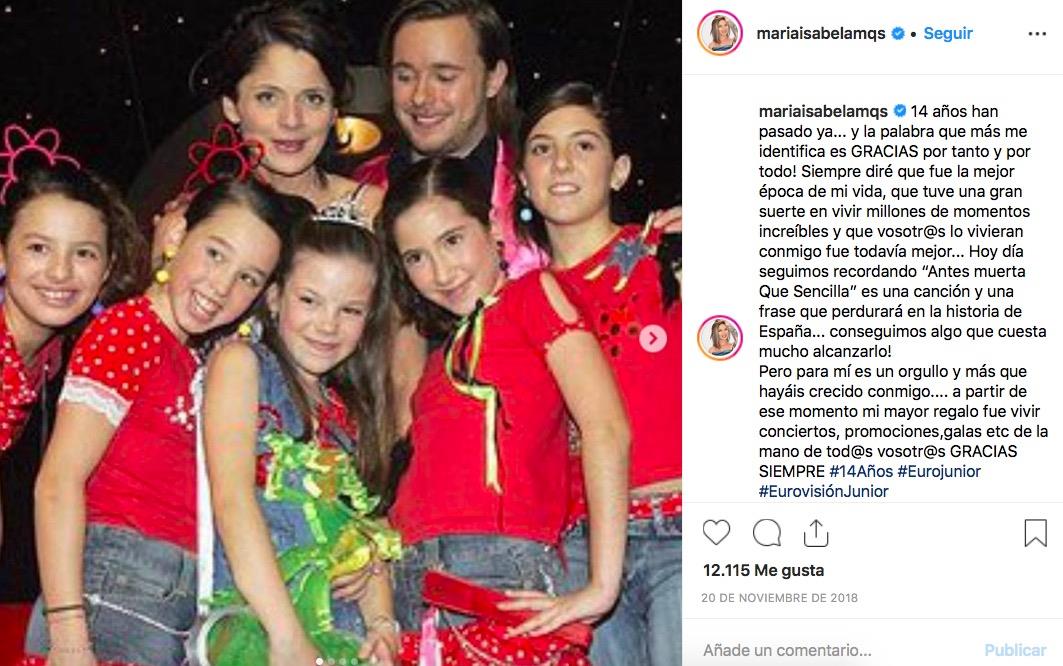
Task: Open mariaisabelamqs profile picture in the header
Action: click(x=719, y=33)
